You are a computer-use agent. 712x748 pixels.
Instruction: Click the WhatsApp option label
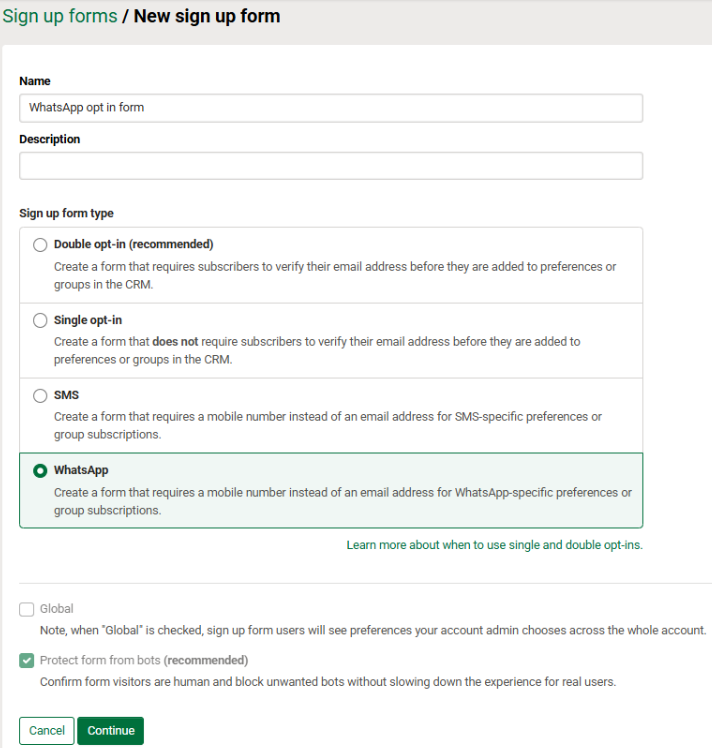[x=81, y=470]
